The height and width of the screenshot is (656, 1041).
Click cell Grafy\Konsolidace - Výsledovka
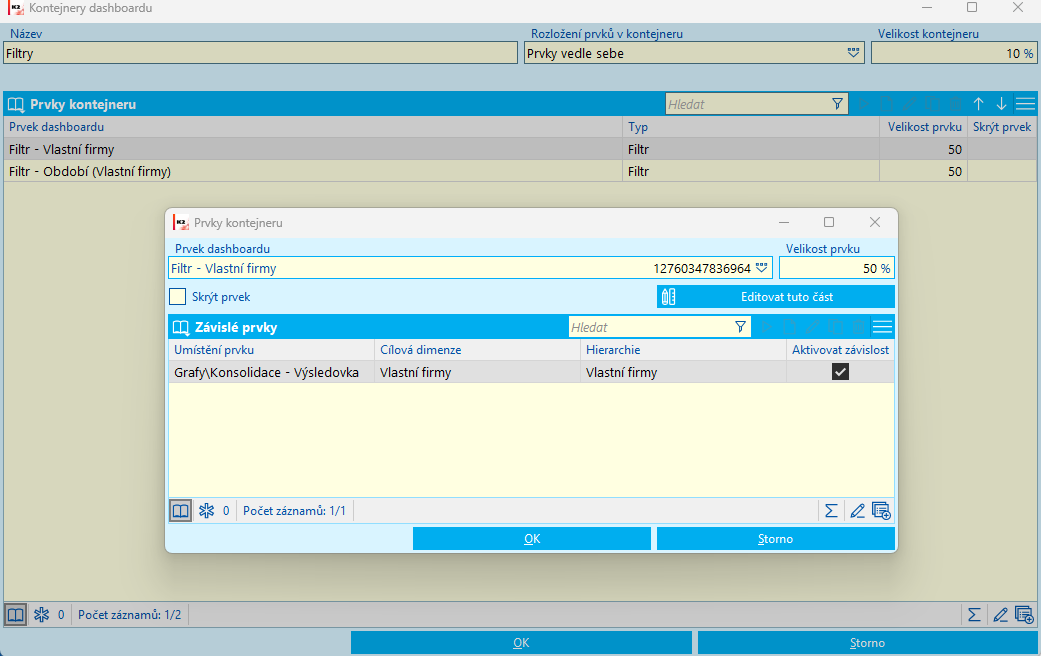272,372
